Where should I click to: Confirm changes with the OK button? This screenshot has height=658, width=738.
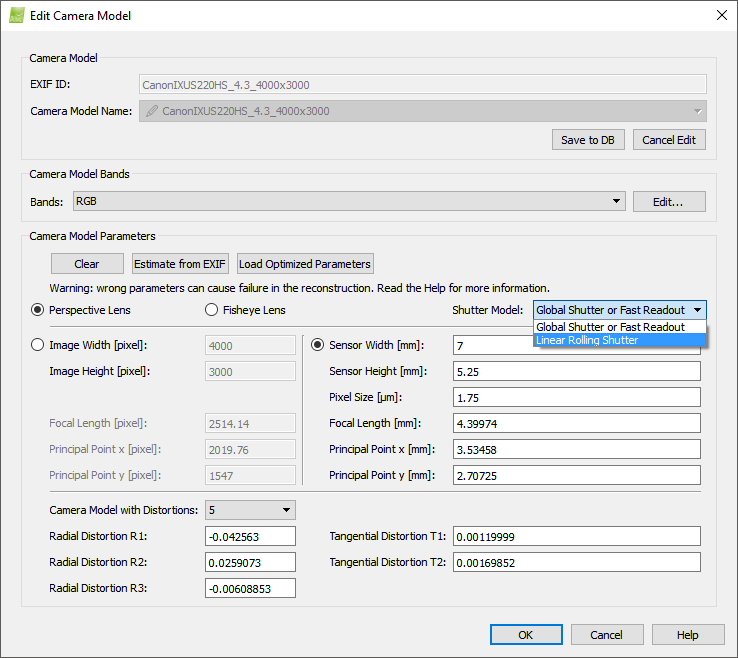[x=525, y=635]
